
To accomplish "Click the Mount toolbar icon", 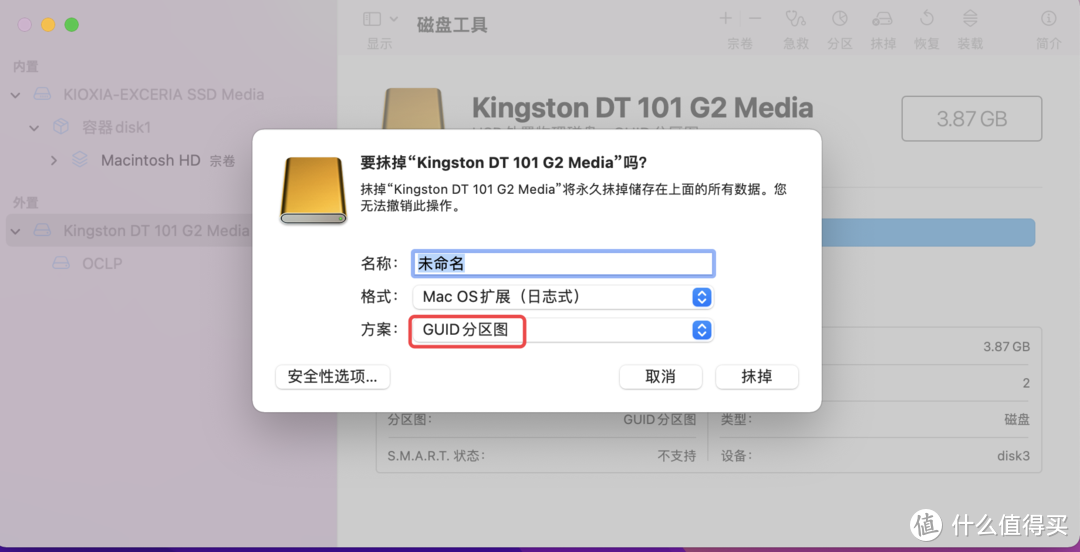I will click(970, 19).
